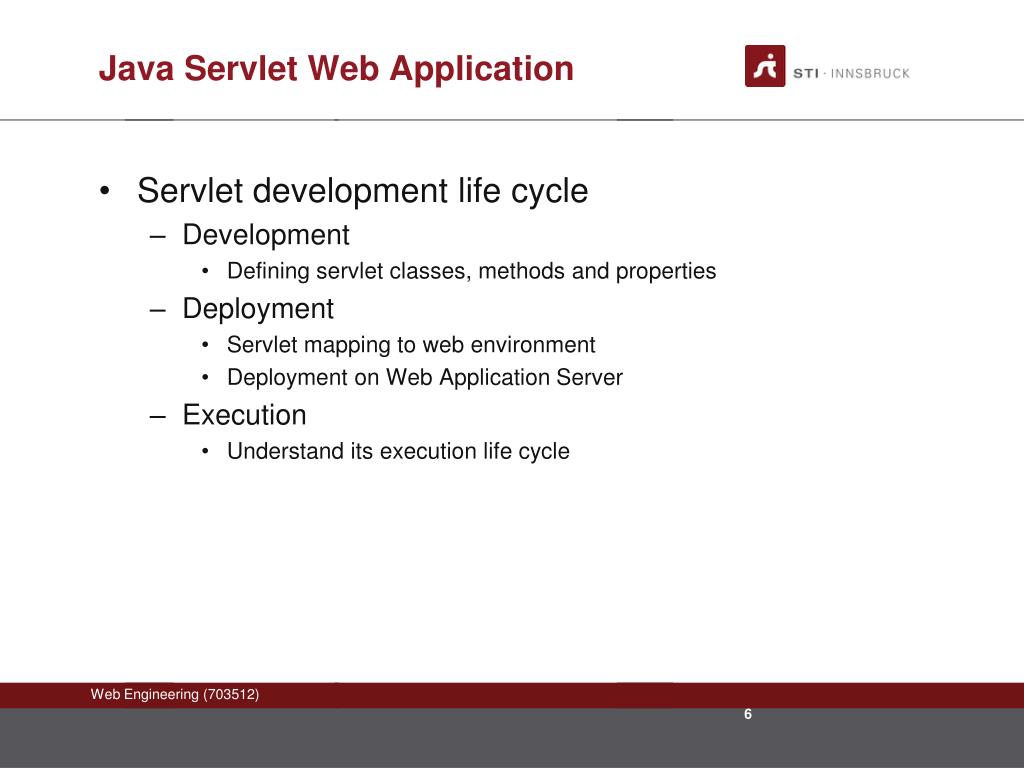1024x768 pixels.
Task: Click the 'Development' sub-bullet
Action: click(x=266, y=235)
